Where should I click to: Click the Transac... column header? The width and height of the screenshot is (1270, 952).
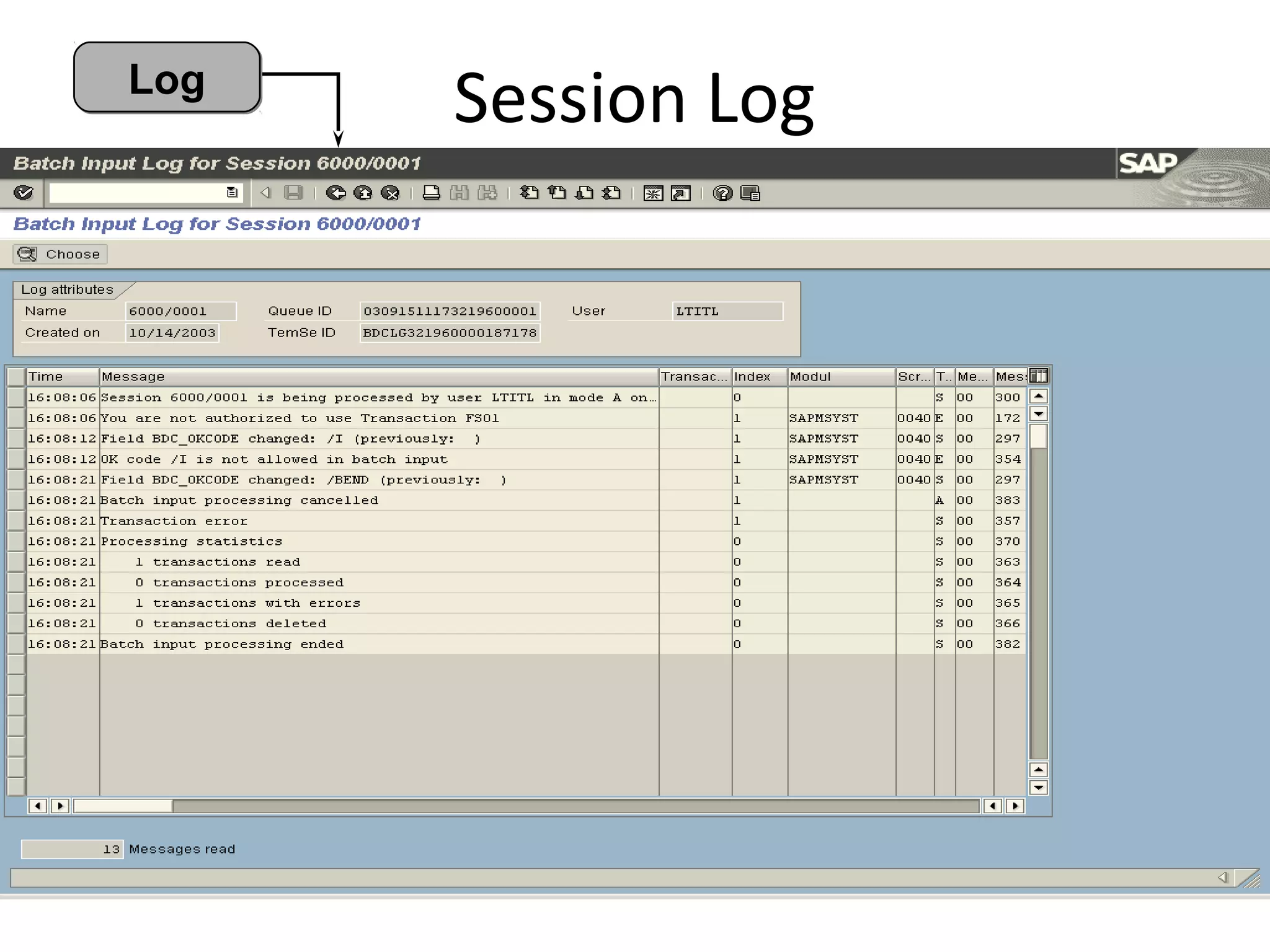coord(695,376)
